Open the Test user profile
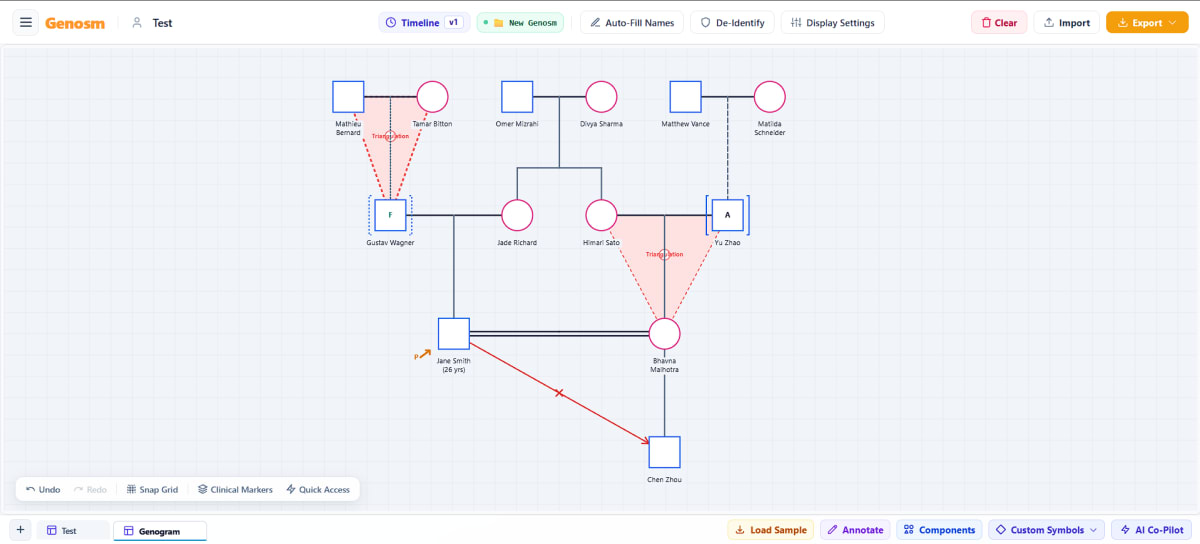1200x544 pixels. click(152, 23)
